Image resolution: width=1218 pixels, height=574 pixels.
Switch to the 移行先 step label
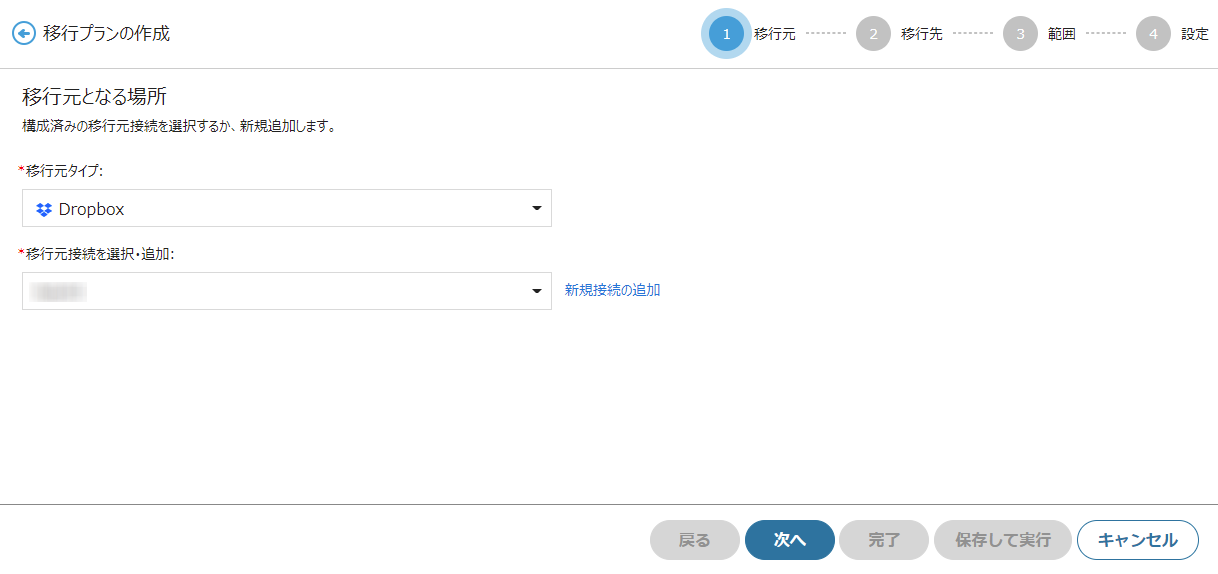922,34
